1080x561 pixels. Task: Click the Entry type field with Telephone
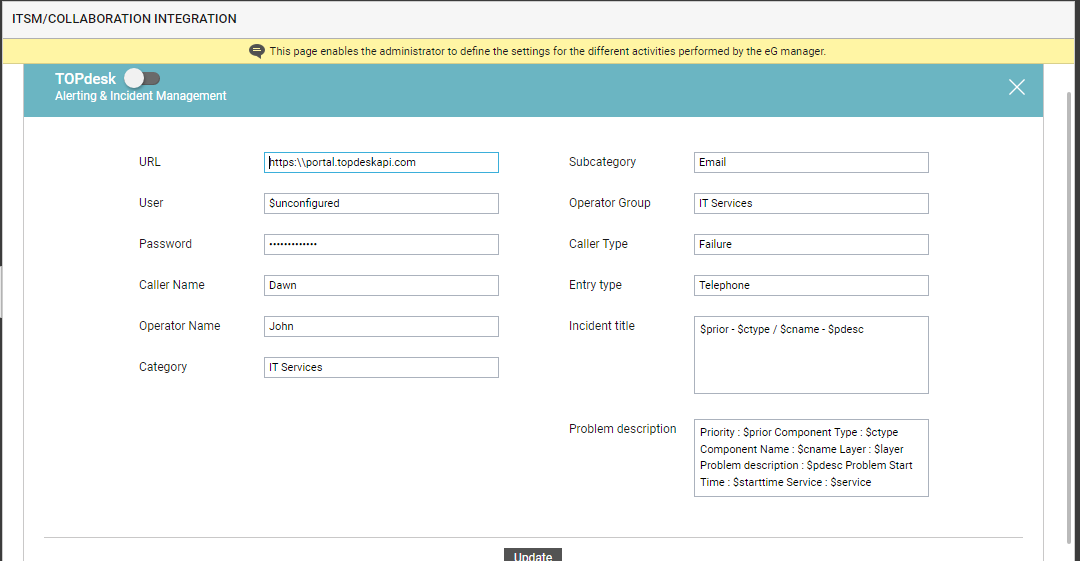pos(811,285)
